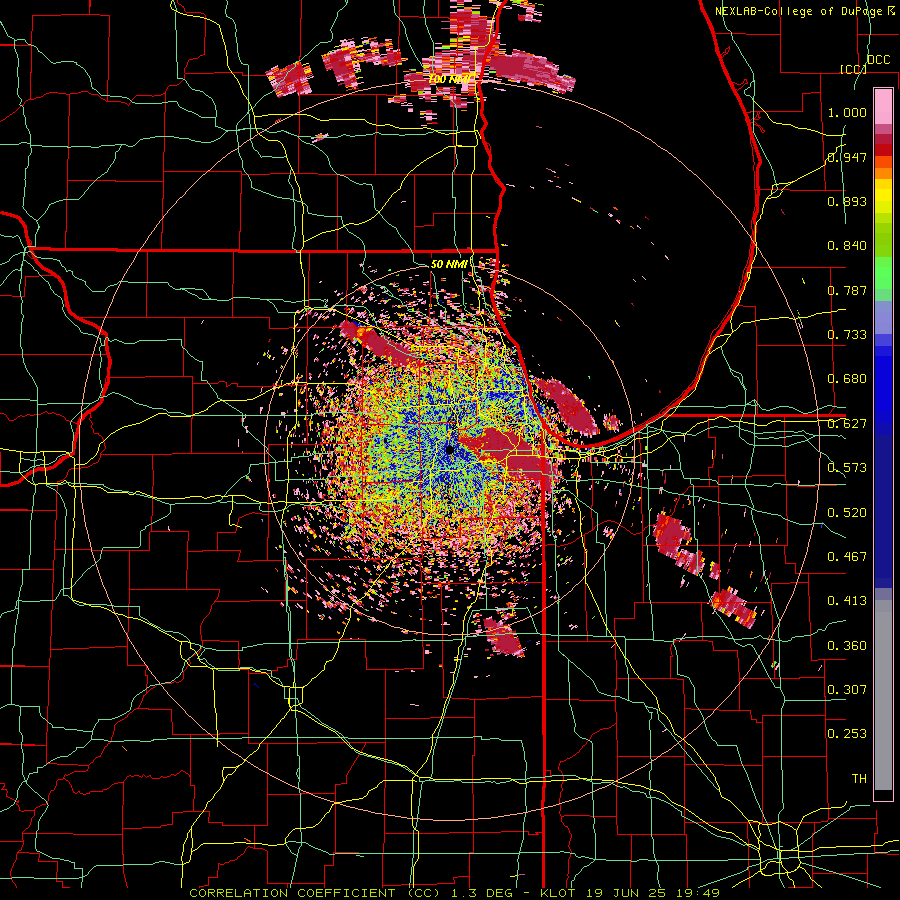Click the 100 NMI range ring label

tap(452, 79)
